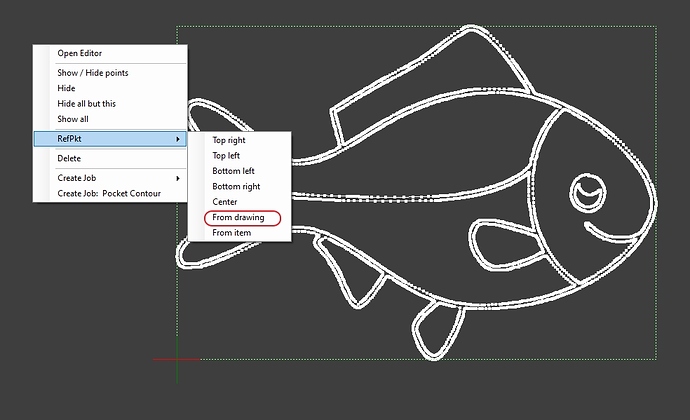
Task: Toggle Show / Hide points option
Action: (92, 73)
